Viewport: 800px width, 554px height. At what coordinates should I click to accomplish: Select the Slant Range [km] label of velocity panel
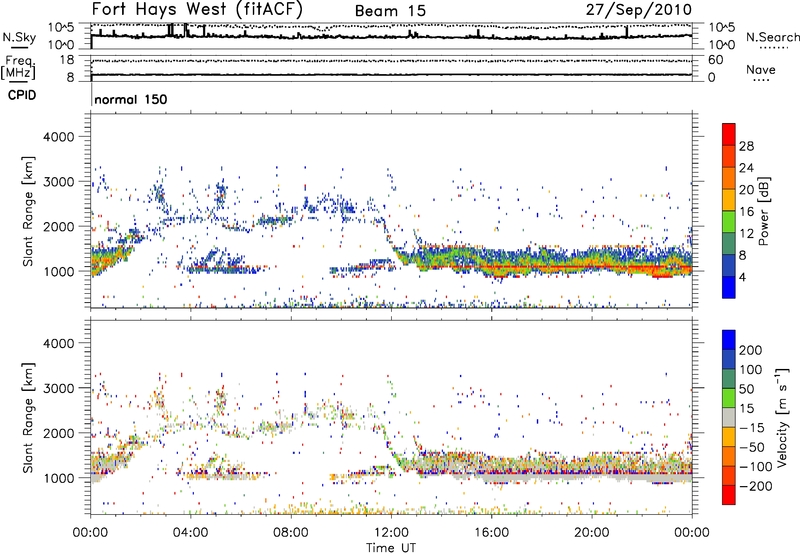[28, 418]
